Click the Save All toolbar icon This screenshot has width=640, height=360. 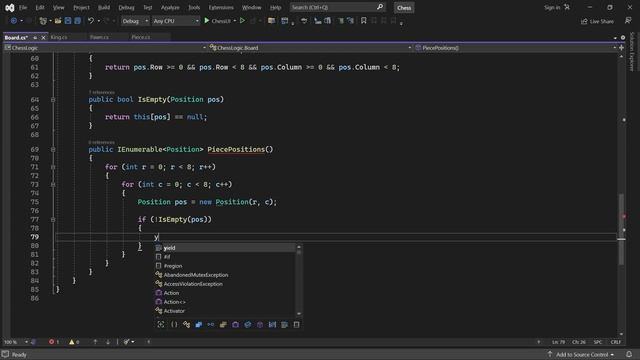point(78,21)
